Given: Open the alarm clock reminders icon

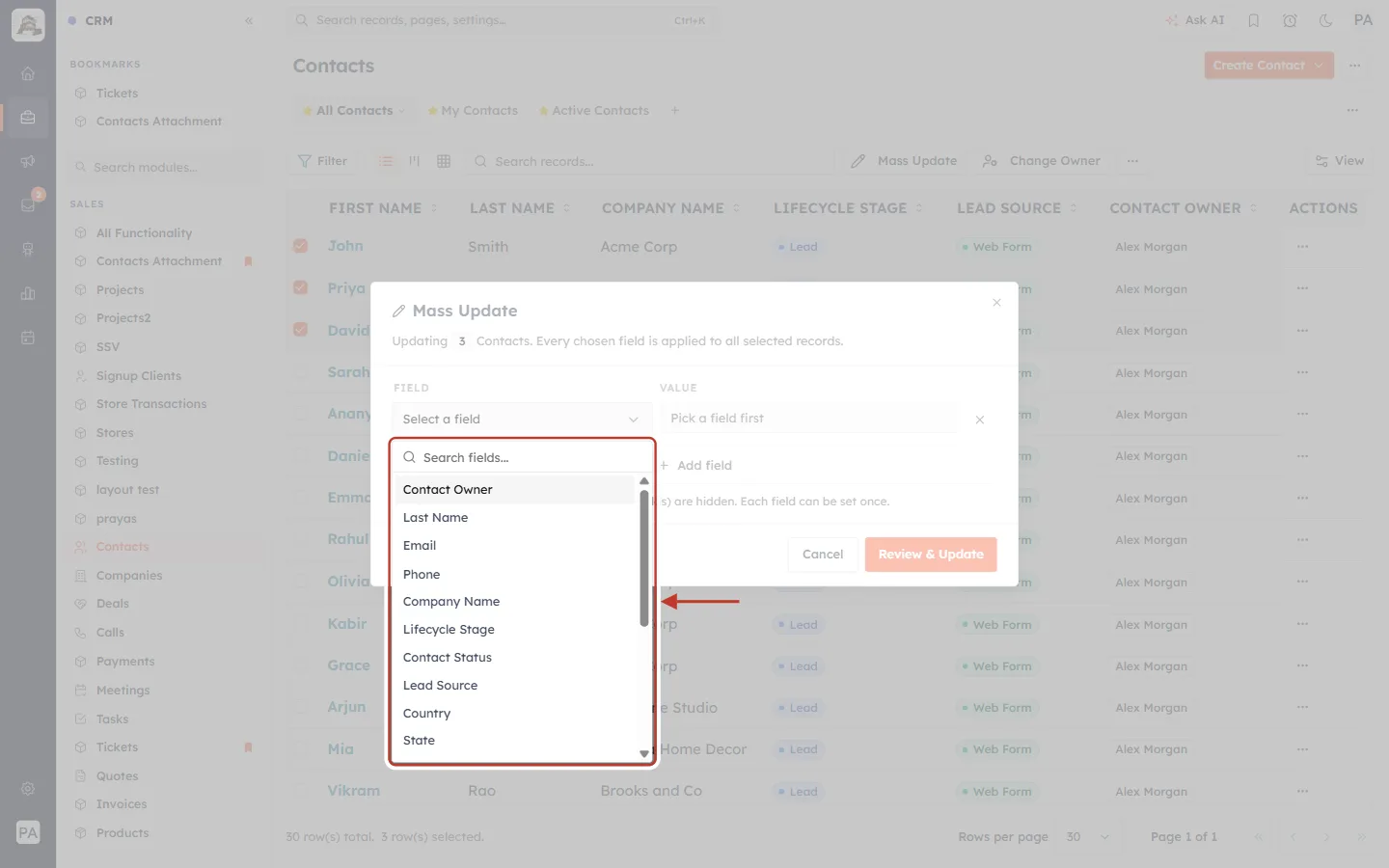Looking at the screenshot, I should coord(1290,20).
